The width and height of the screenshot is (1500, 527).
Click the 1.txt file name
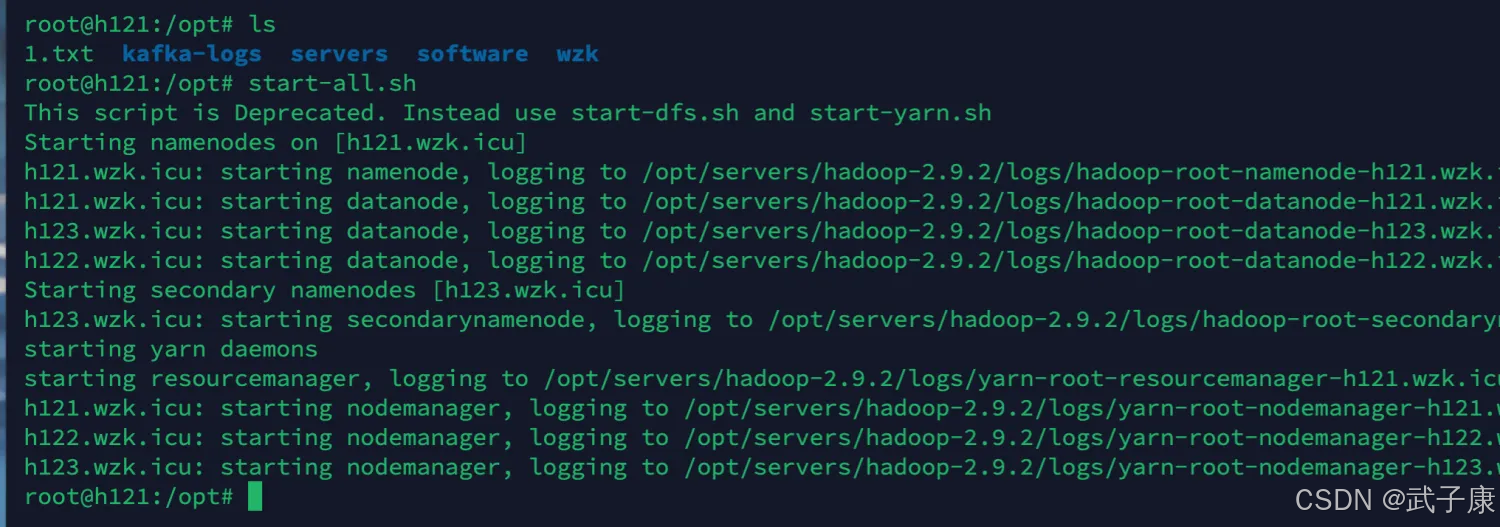click(x=59, y=54)
